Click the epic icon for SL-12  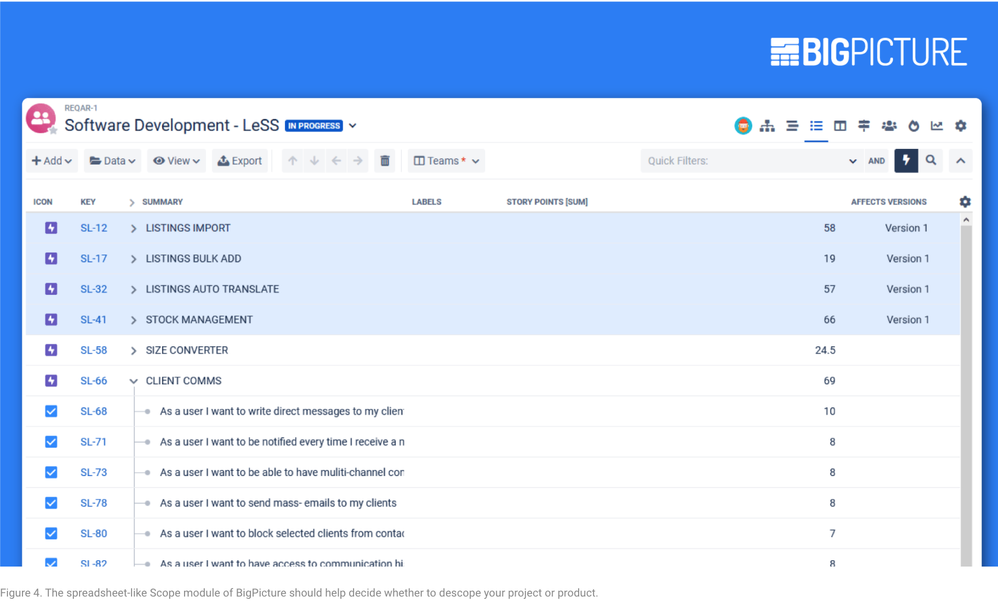51,228
